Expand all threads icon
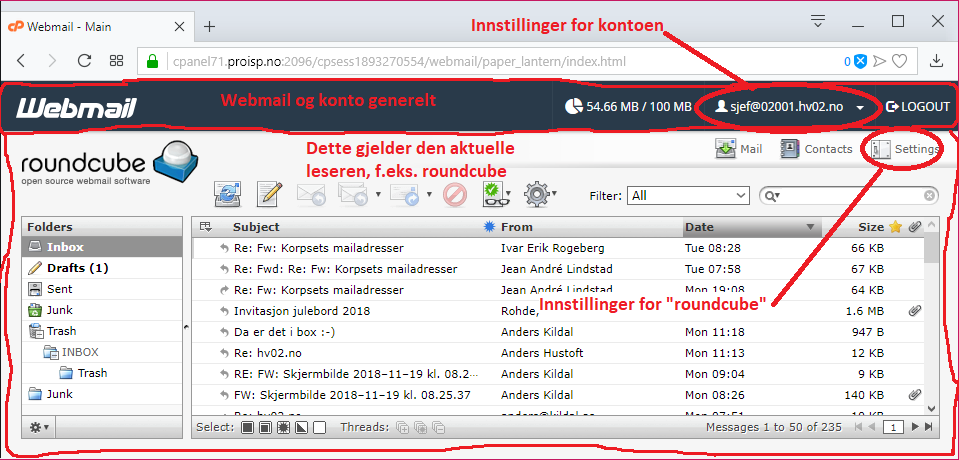The image size is (959, 460). point(402,427)
